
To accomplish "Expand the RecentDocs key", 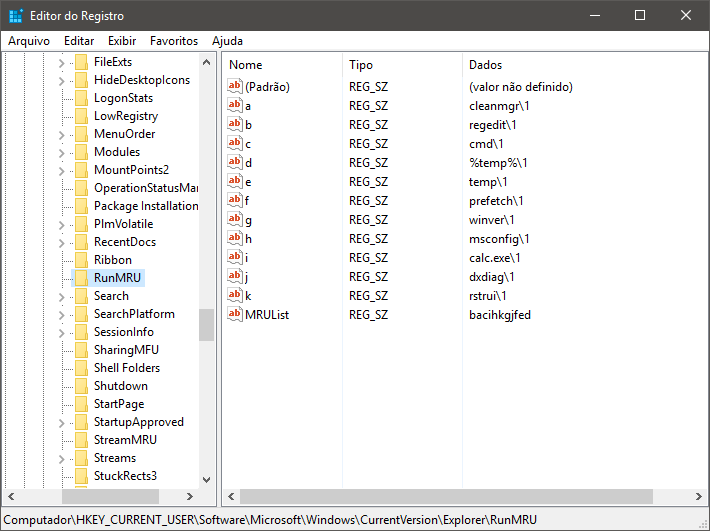I will pos(62,243).
